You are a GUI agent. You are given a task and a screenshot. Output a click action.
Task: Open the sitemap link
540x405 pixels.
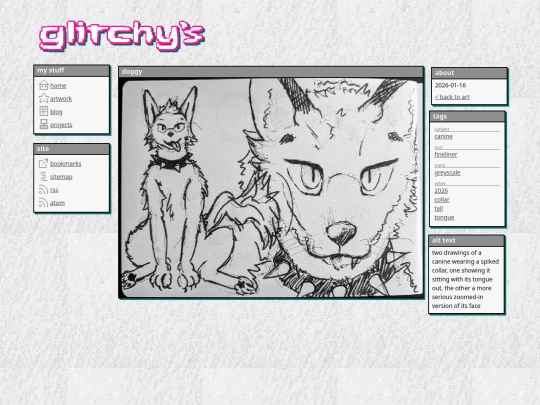coord(61,177)
